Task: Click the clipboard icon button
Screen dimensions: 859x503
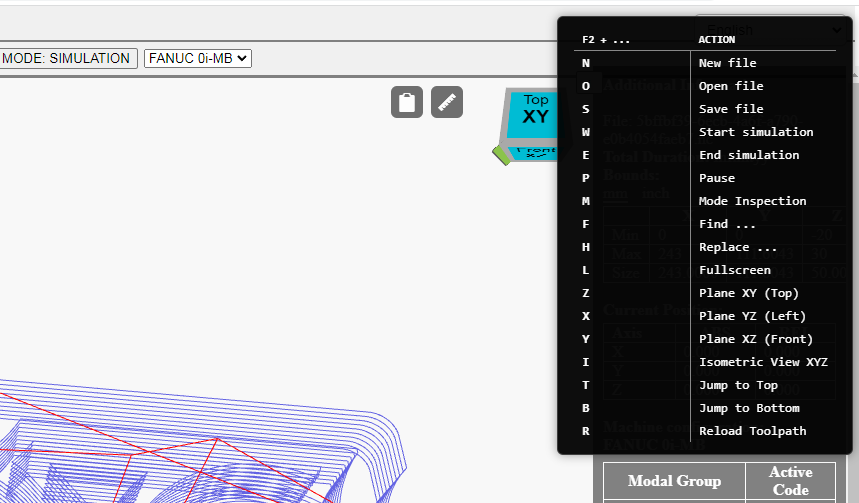Action: click(x=406, y=102)
